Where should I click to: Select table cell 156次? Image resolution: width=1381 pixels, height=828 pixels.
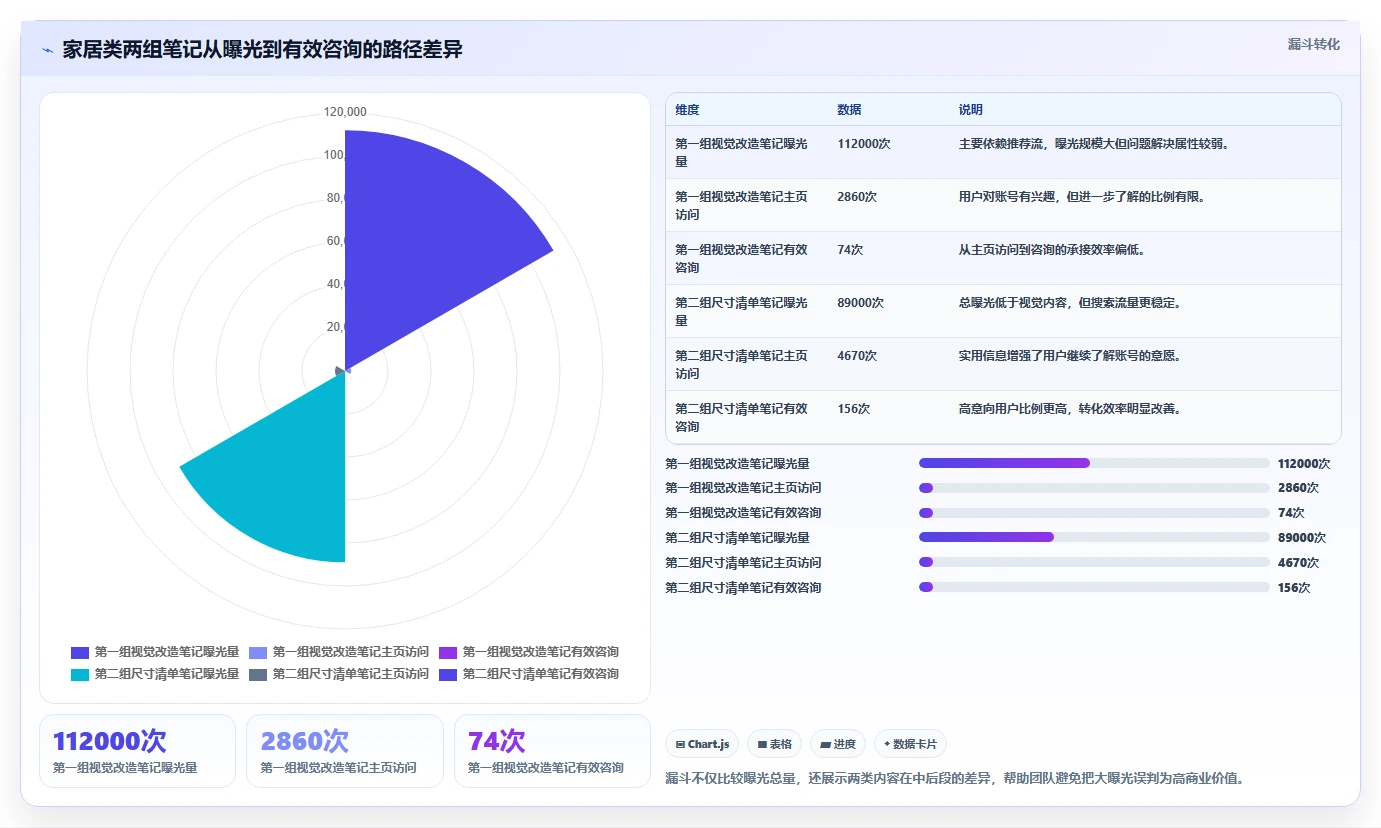pyautogui.click(x=853, y=409)
